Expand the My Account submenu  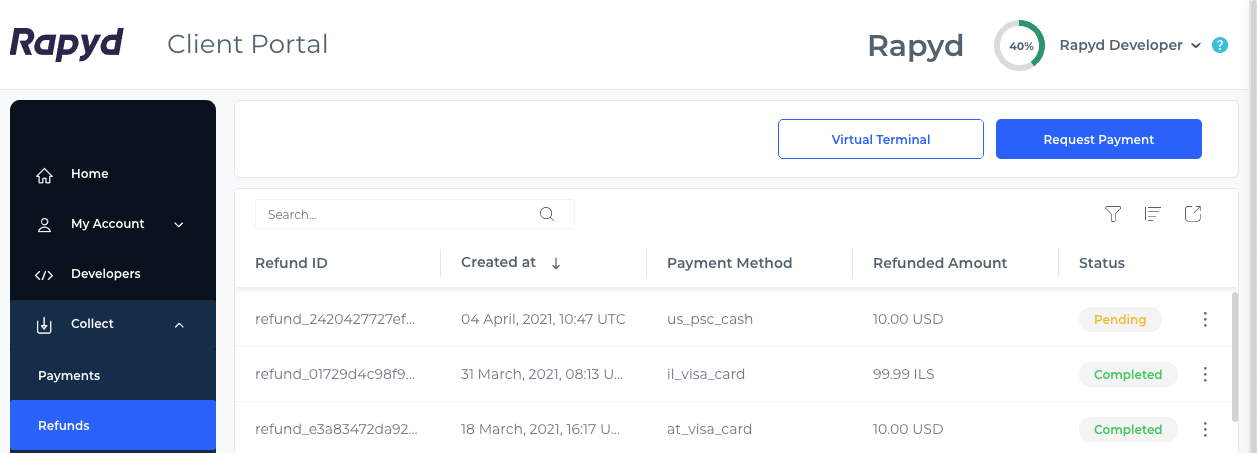click(x=179, y=225)
